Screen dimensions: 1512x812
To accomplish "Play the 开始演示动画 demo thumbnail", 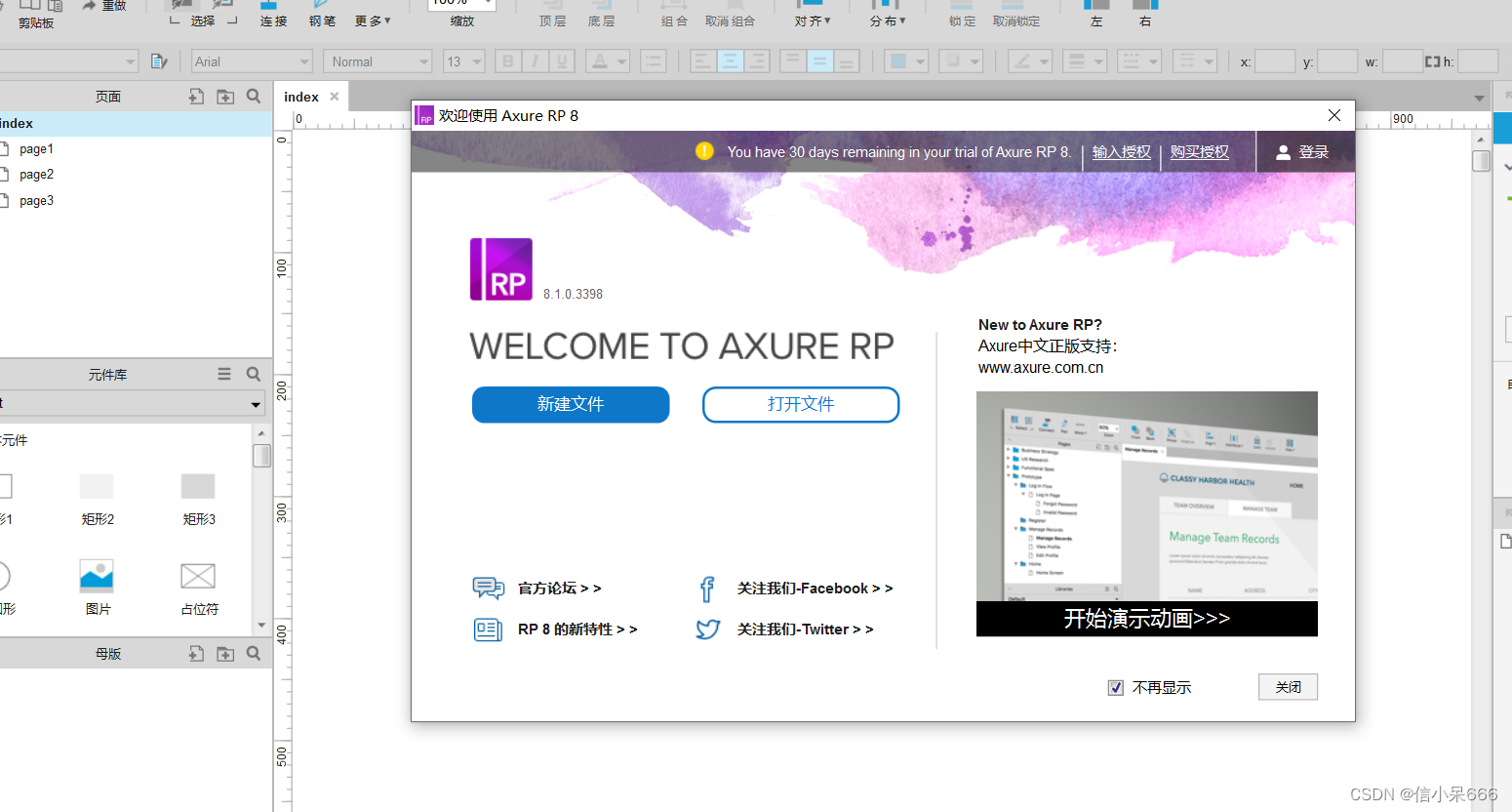I will tap(1147, 514).
